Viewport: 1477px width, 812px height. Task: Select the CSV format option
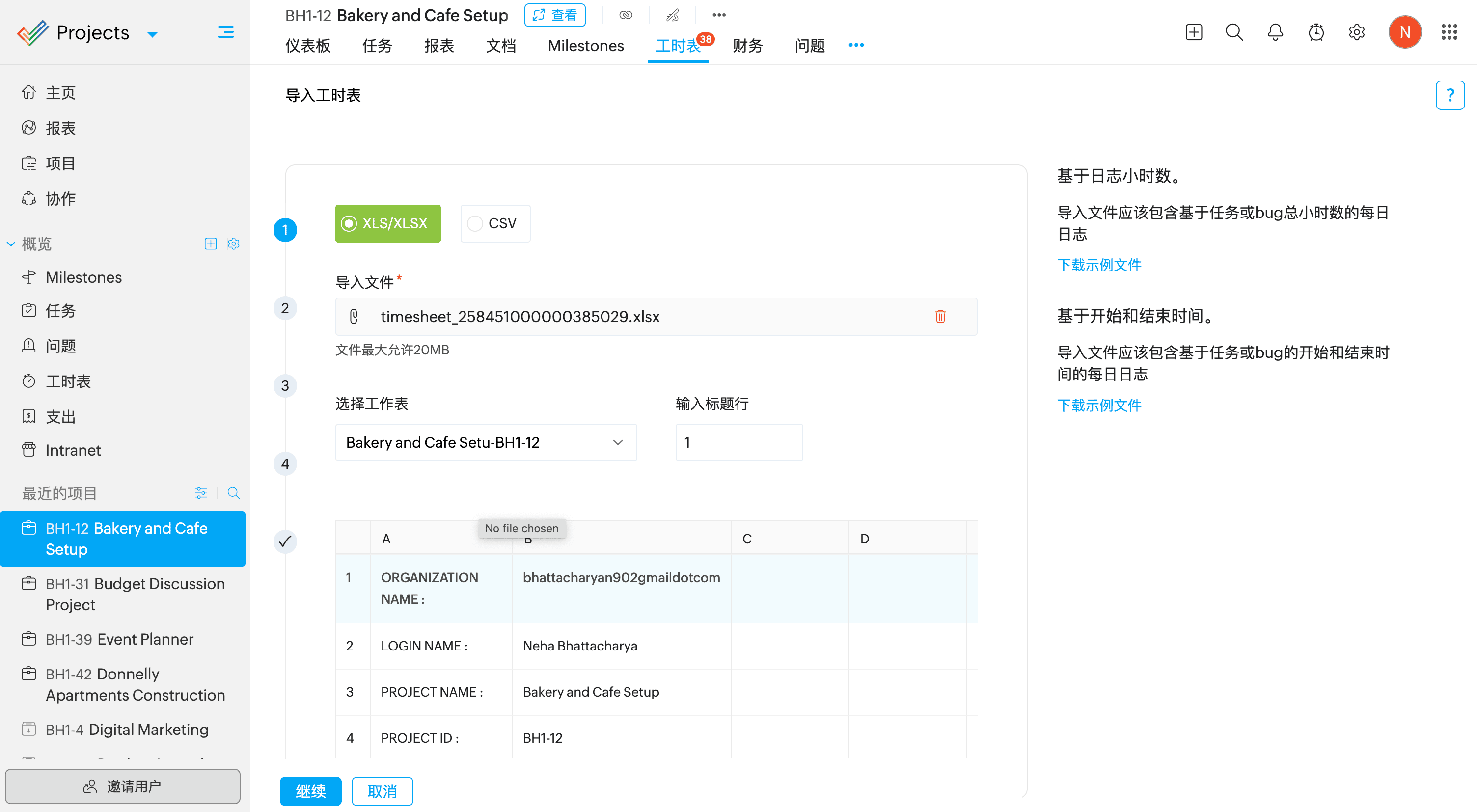tap(495, 224)
